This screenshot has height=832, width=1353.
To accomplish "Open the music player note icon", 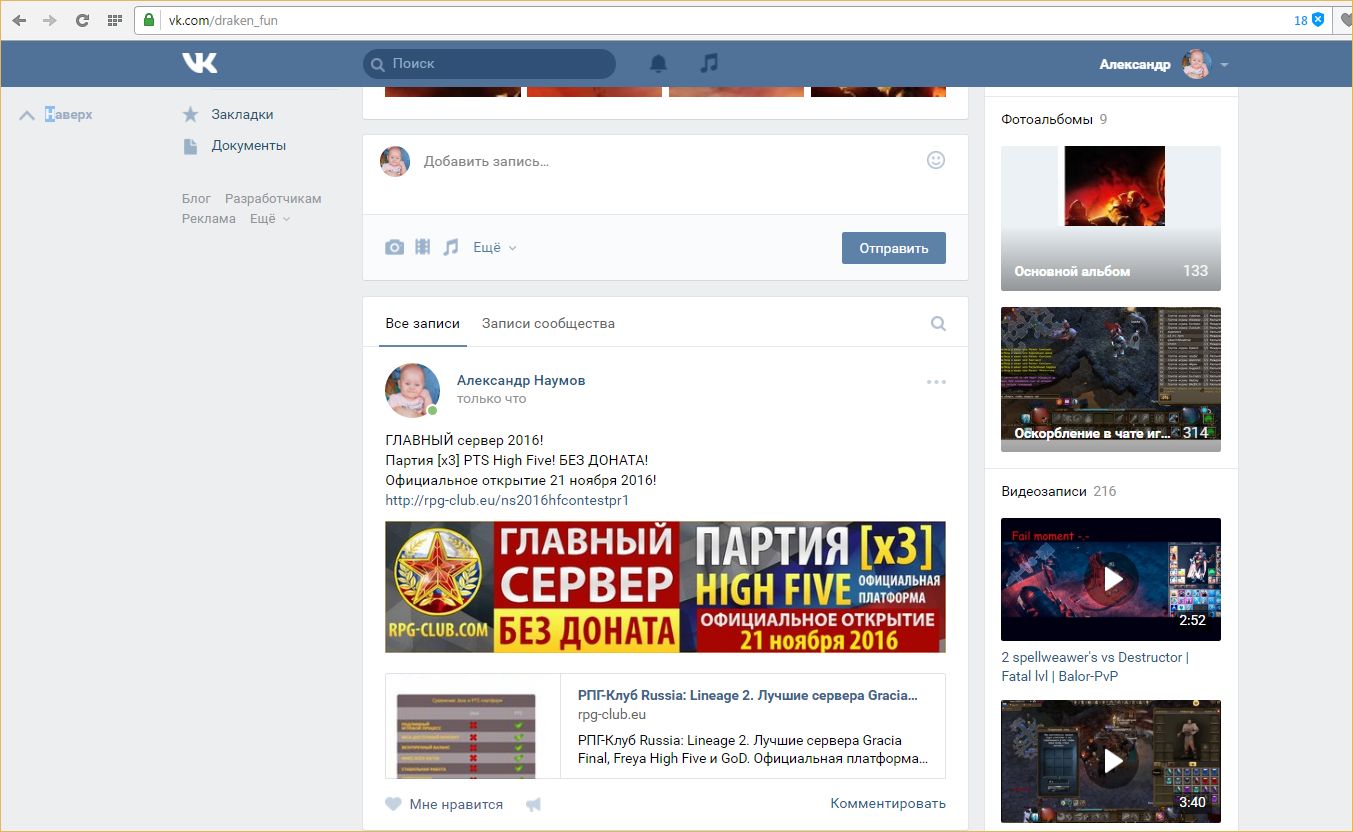I will [709, 63].
